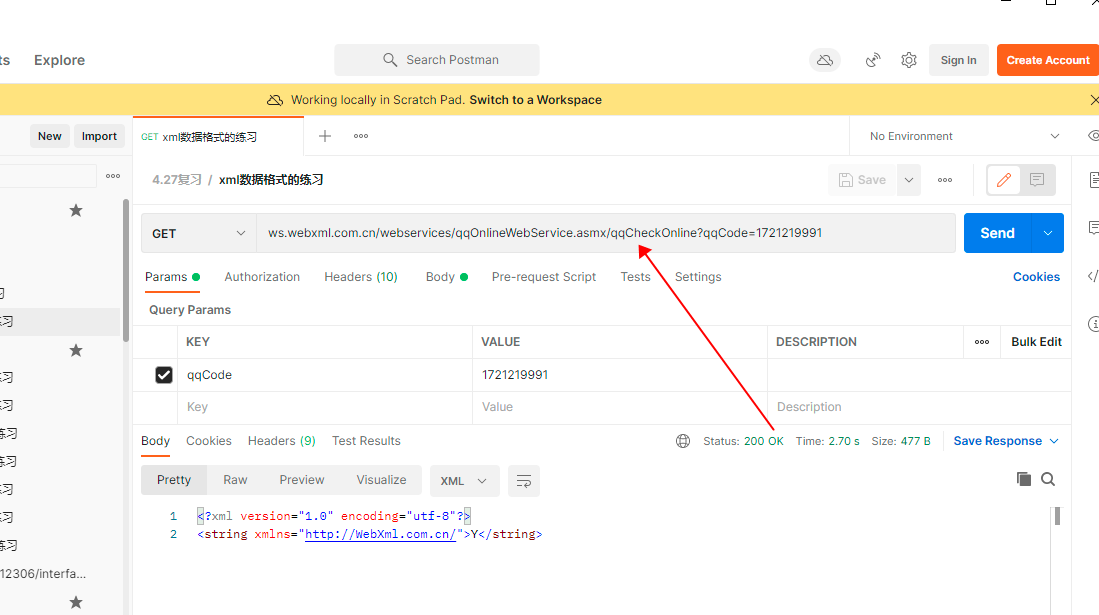Open the GET method dropdown
The image size is (1099, 615).
click(x=198, y=234)
